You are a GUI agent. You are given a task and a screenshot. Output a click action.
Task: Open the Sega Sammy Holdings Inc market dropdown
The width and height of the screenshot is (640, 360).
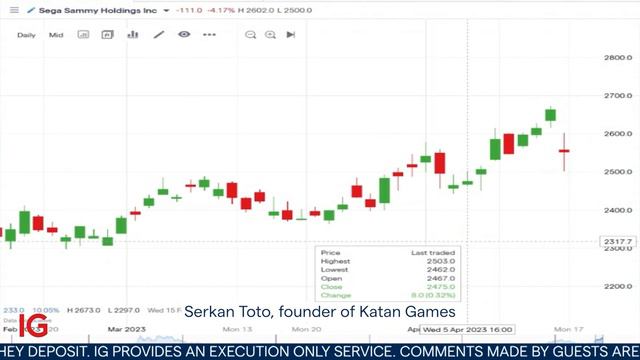(x=166, y=11)
